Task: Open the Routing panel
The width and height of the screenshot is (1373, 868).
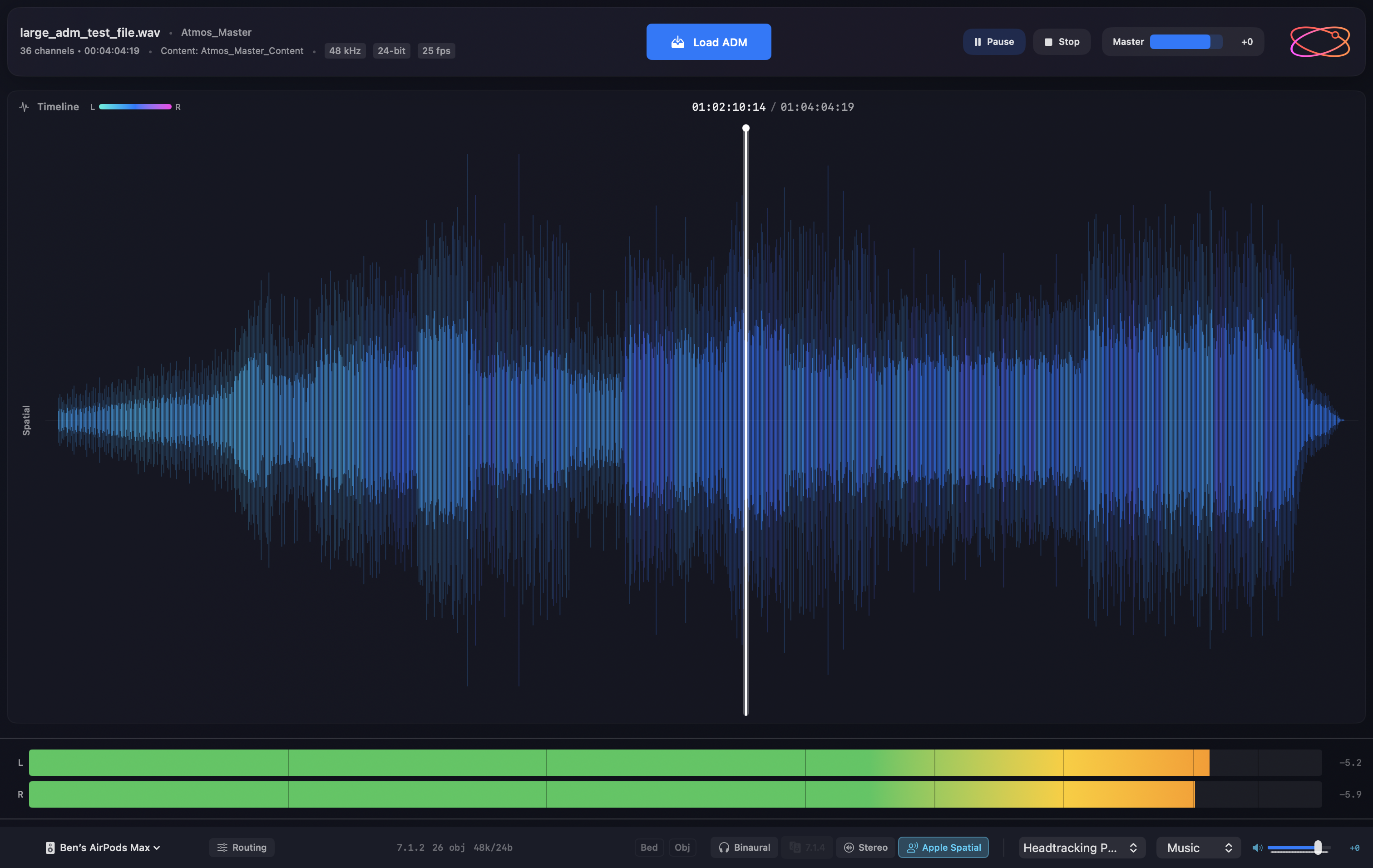Action: click(x=242, y=848)
